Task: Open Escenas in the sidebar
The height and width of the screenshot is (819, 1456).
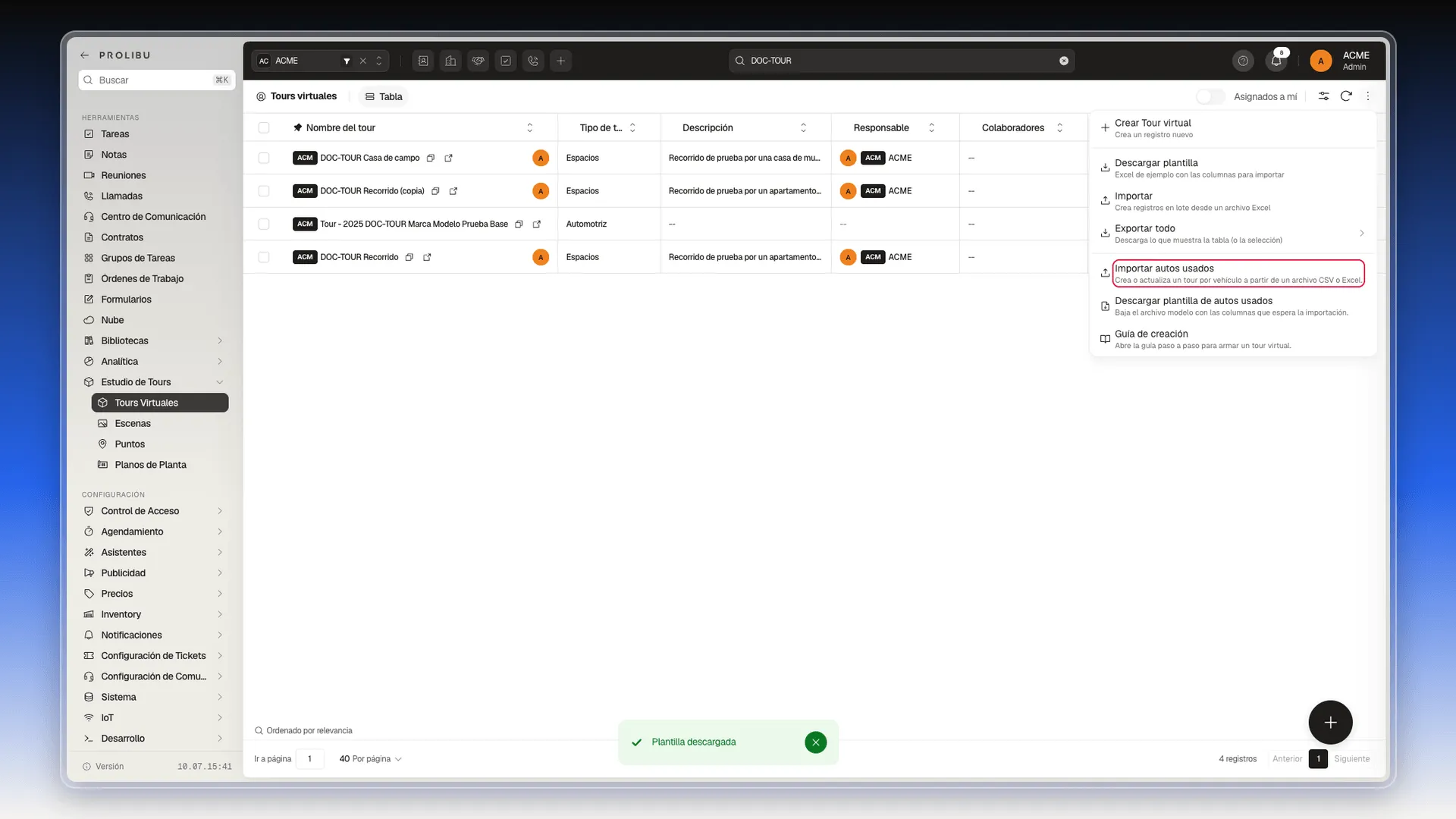Action: tap(160, 423)
